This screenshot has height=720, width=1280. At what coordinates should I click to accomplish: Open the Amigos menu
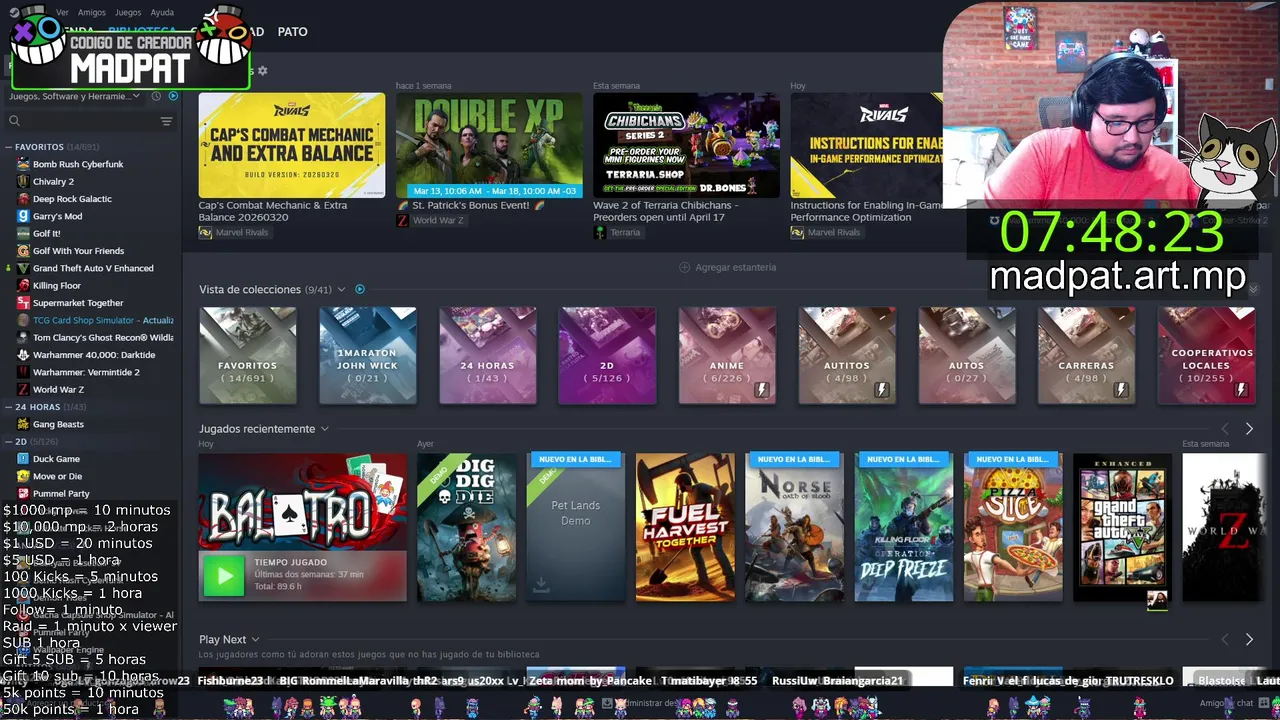pyautogui.click(x=92, y=12)
